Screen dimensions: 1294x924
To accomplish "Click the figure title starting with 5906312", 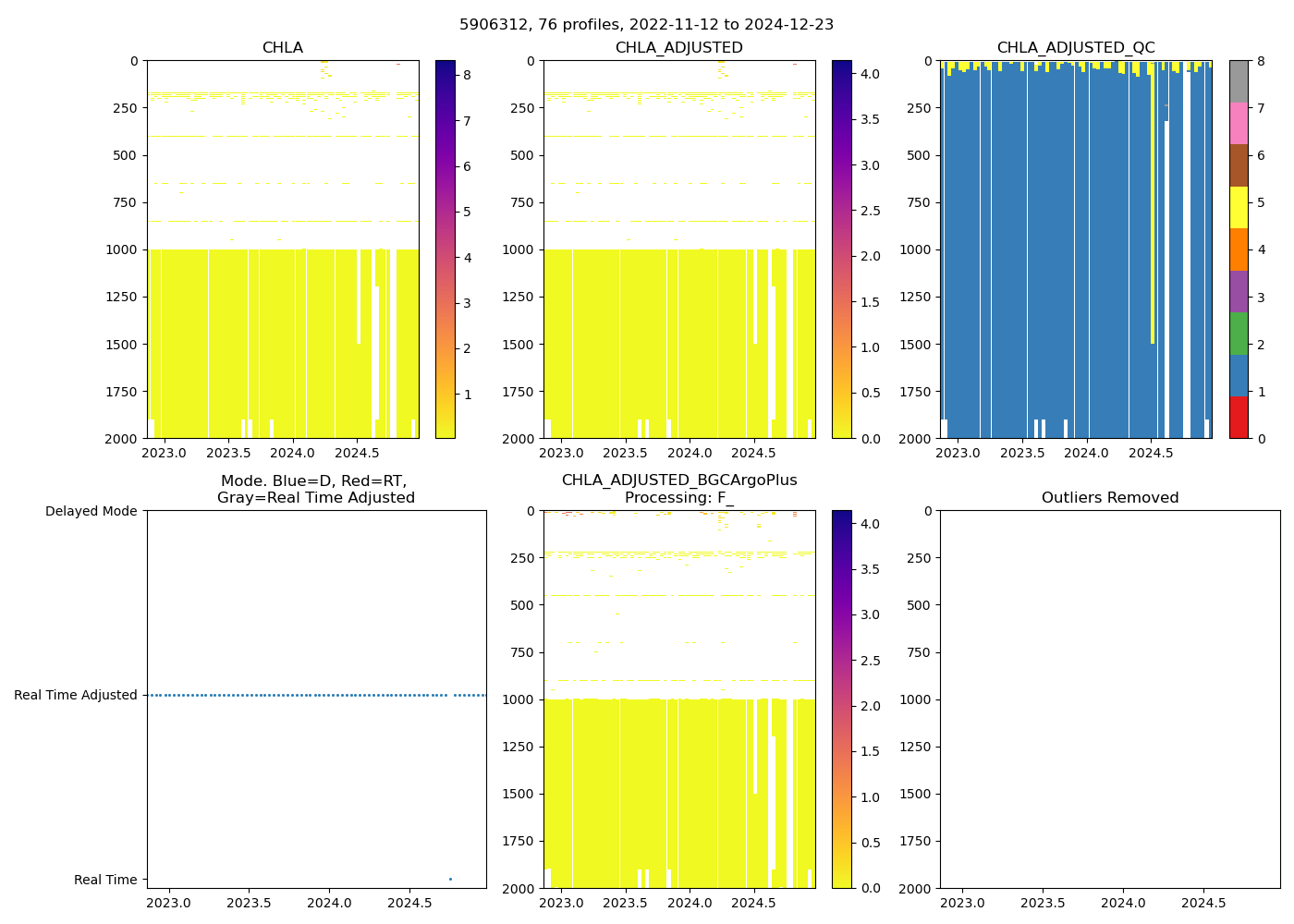I will pyautogui.click(x=646, y=25).
